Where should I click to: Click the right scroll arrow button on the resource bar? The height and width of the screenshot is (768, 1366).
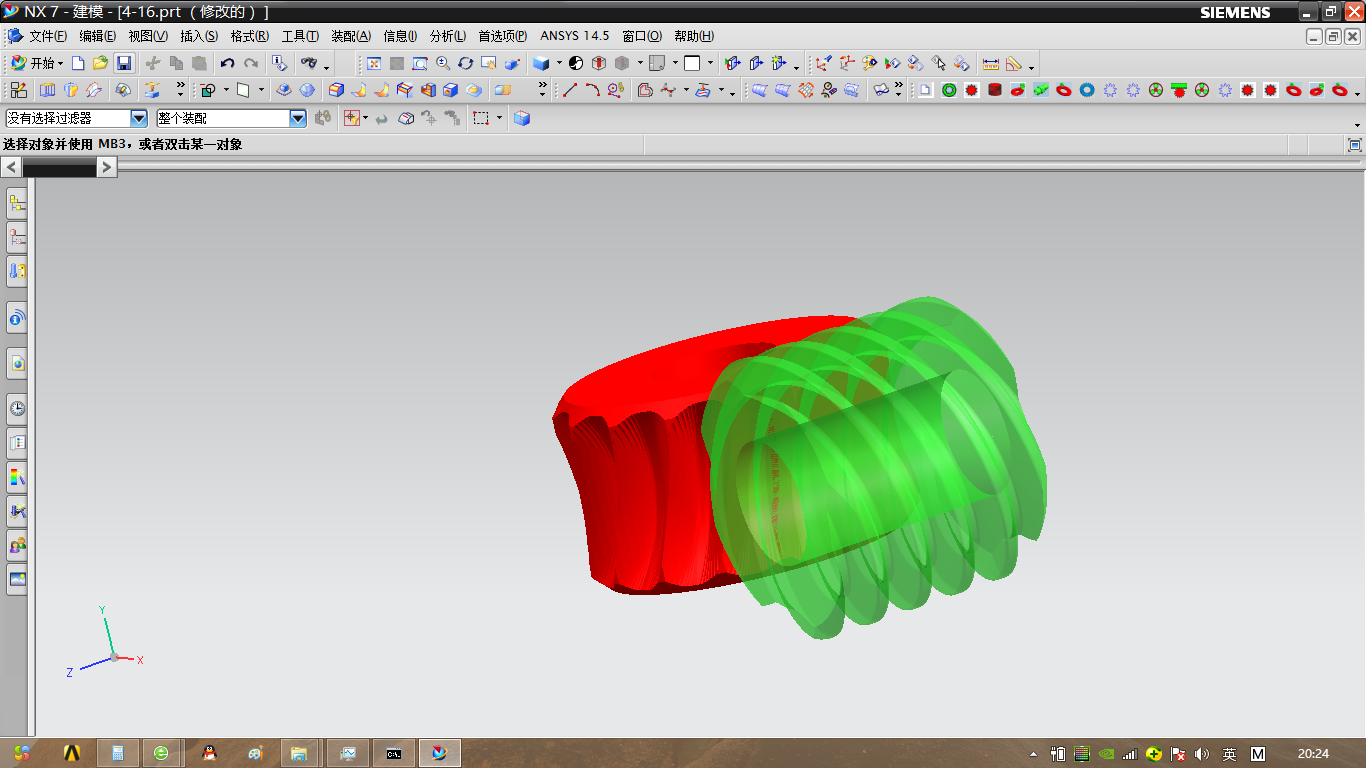point(107,168)
